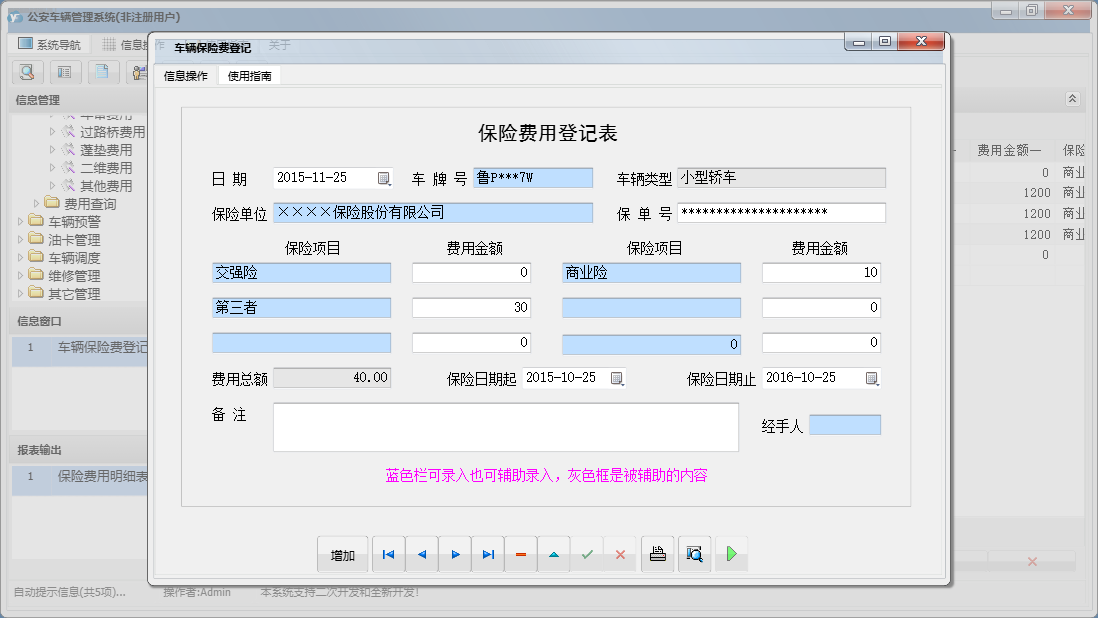This screenshot has width=1098, height=618.
Task: Delete the record using the red minus icon
Action: coord(520,553)
